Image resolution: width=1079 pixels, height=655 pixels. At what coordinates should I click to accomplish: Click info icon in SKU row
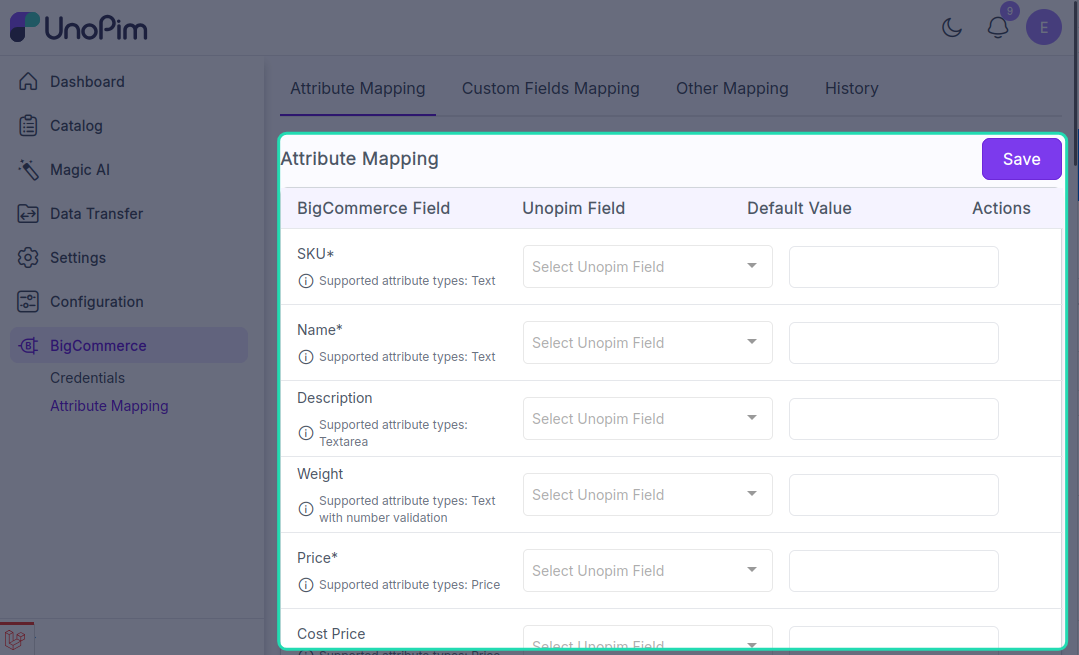click(x=306, y=281)
